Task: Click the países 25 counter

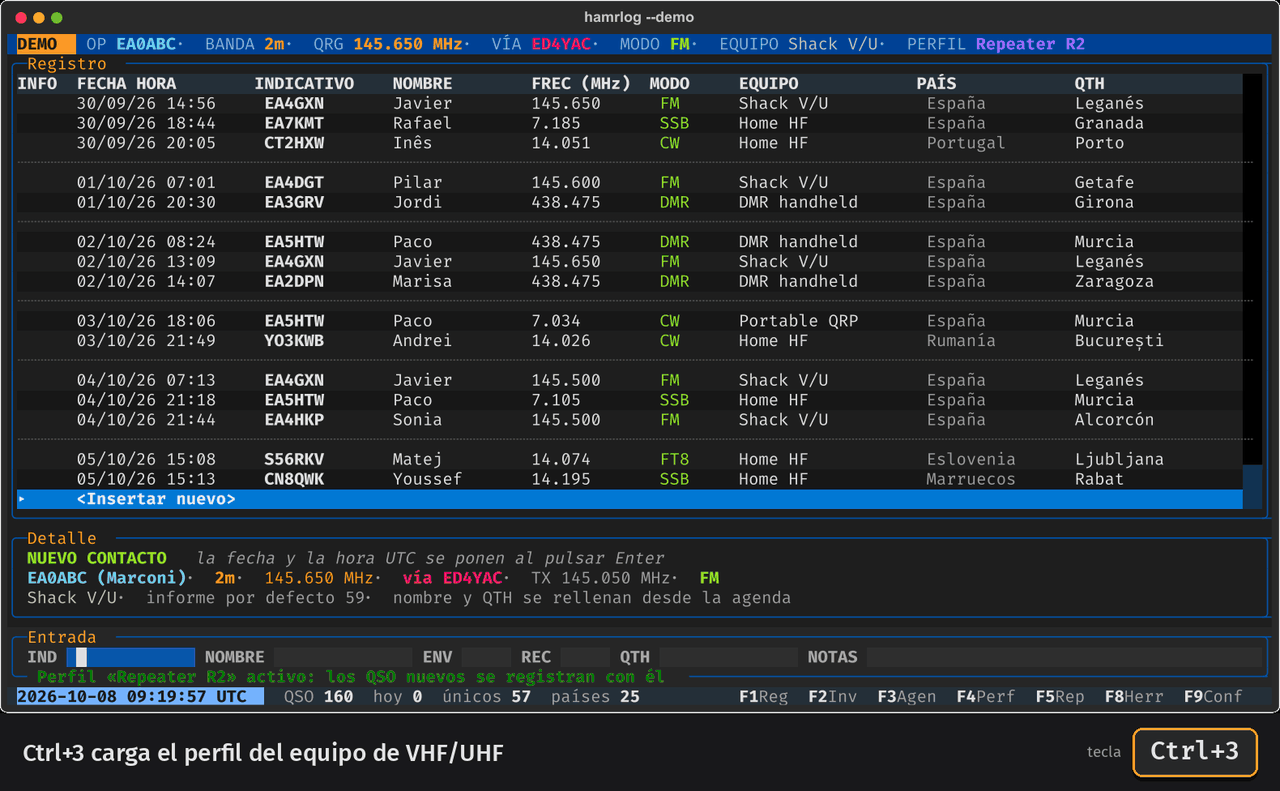Action: click(595, 696)
